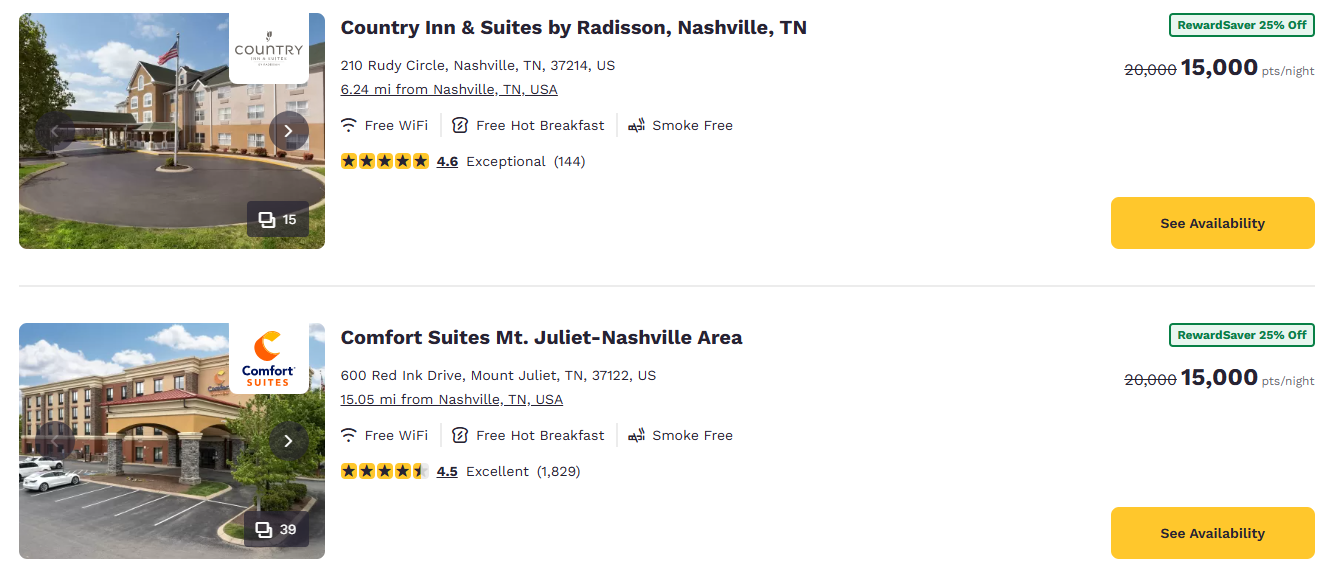1344x574 pixels.
Task: Open the 4.5 rating reviews link
Action: 447,471
